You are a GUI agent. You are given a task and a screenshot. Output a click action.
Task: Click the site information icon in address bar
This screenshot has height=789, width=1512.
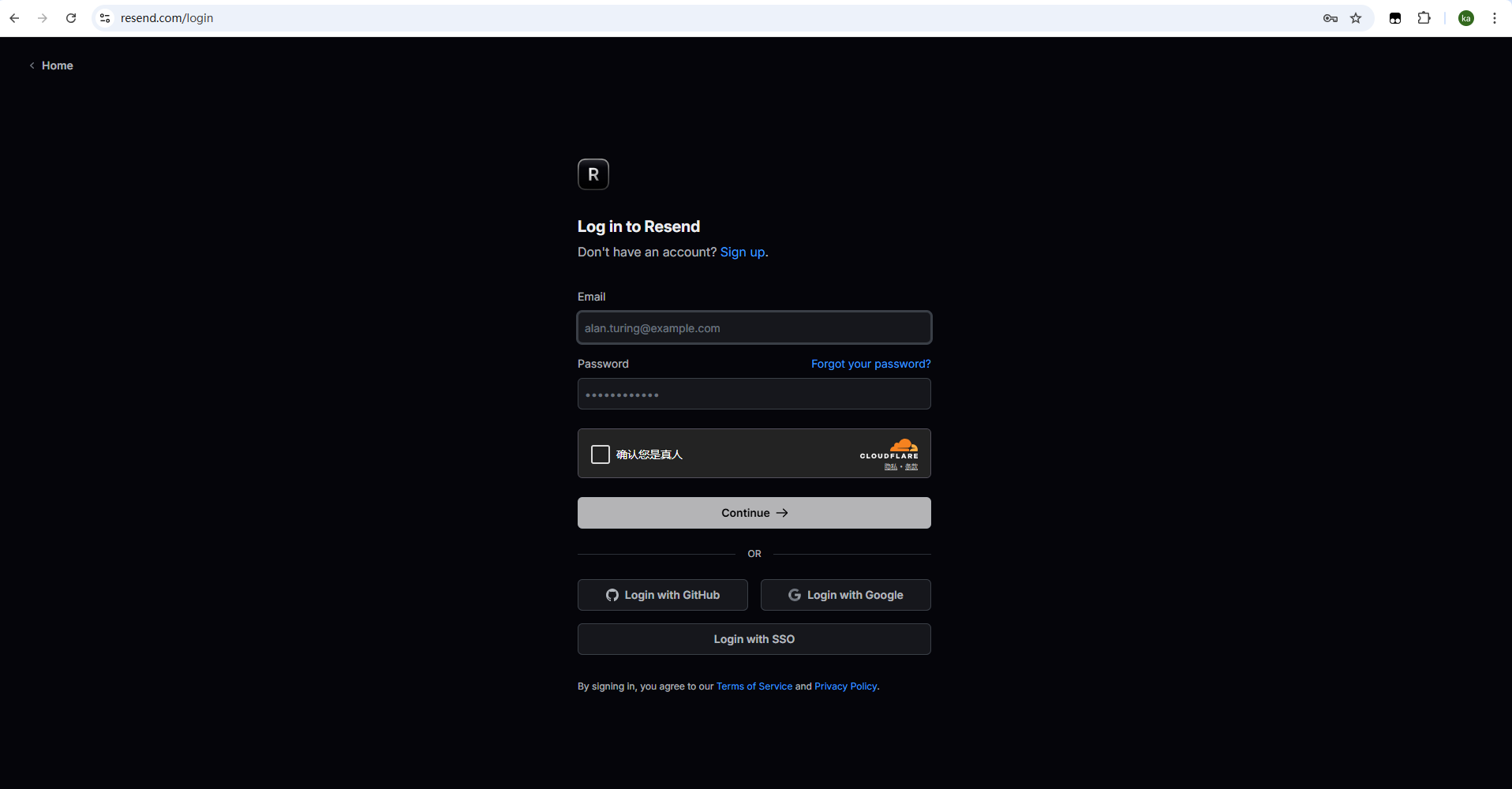105,18
